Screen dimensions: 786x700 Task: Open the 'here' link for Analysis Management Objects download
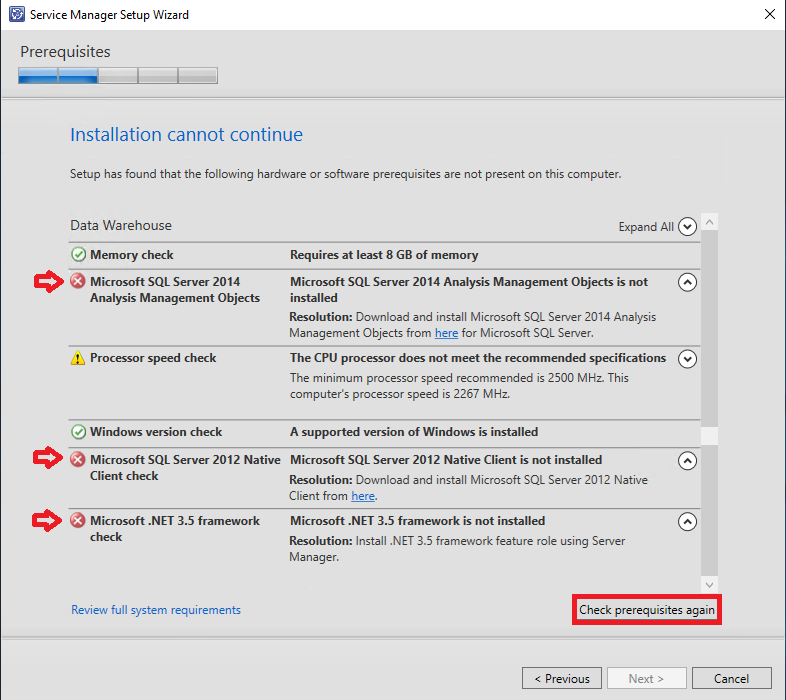(446, 333)
